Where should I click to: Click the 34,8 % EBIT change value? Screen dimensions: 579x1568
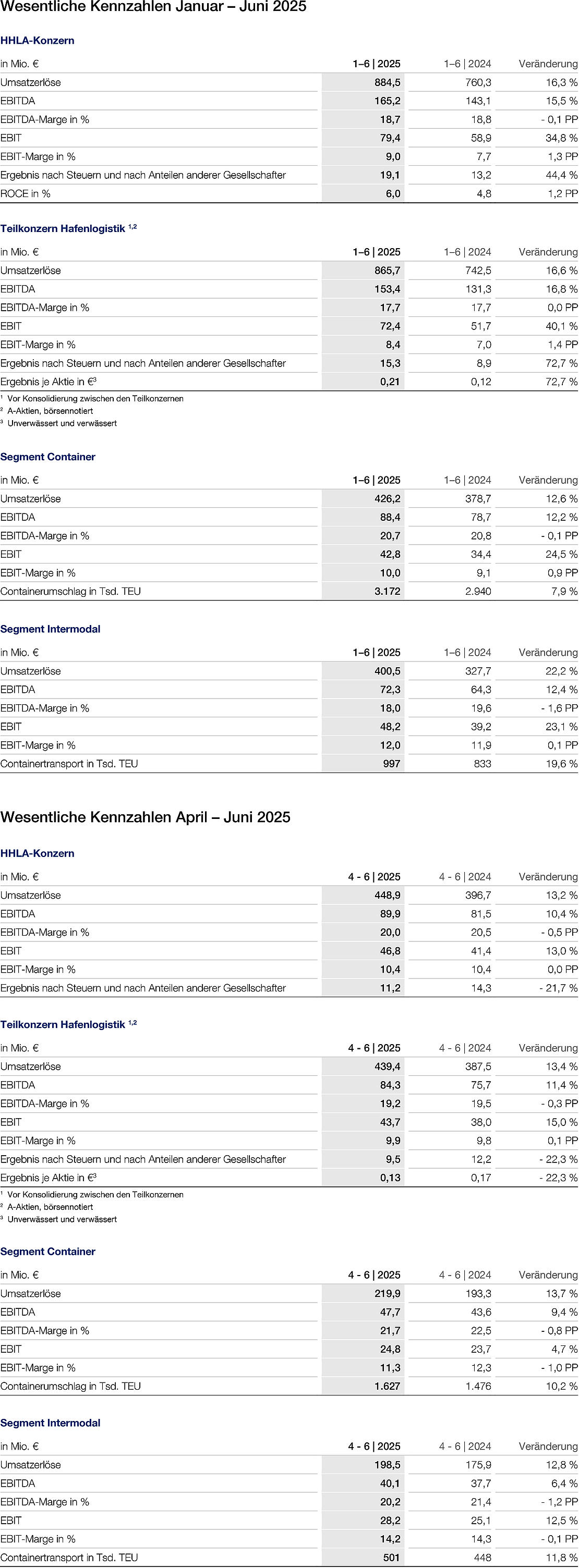561,138
